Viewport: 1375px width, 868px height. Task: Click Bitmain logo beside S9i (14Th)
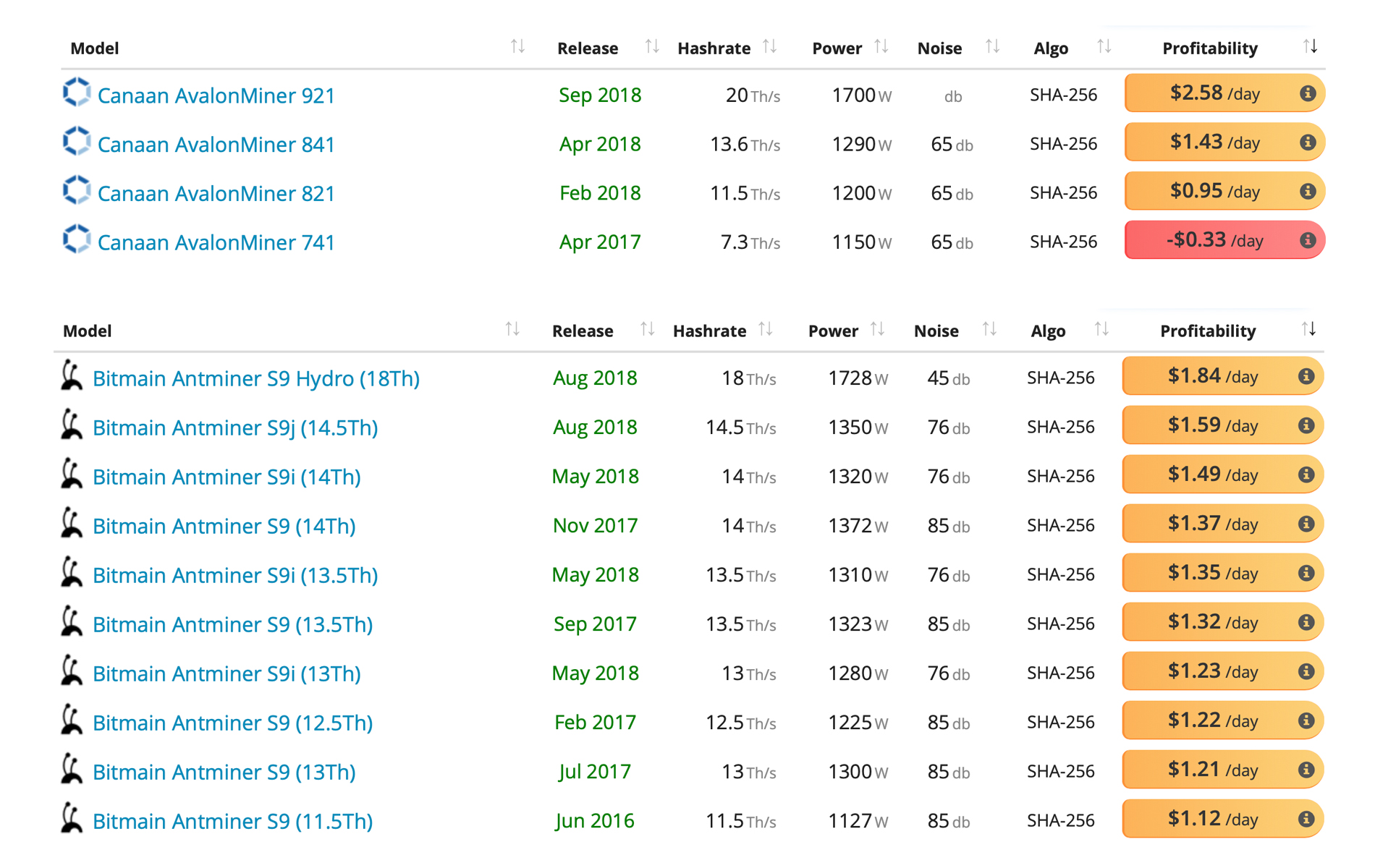72,474
